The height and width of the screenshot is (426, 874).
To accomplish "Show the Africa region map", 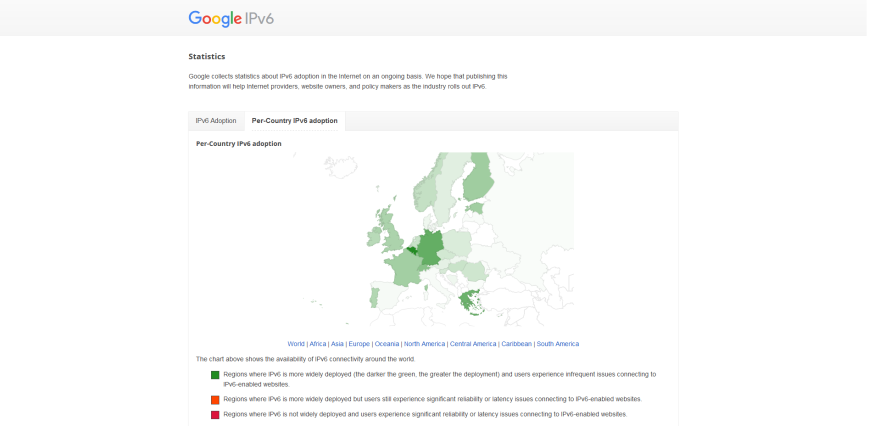I will coord(318,344).
